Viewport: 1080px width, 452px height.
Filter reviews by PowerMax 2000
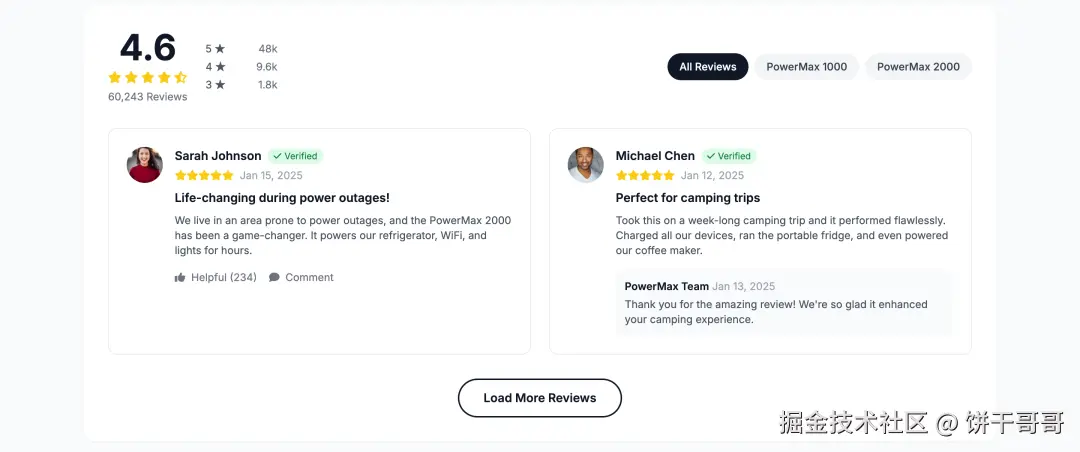click(x=918, y=67)
